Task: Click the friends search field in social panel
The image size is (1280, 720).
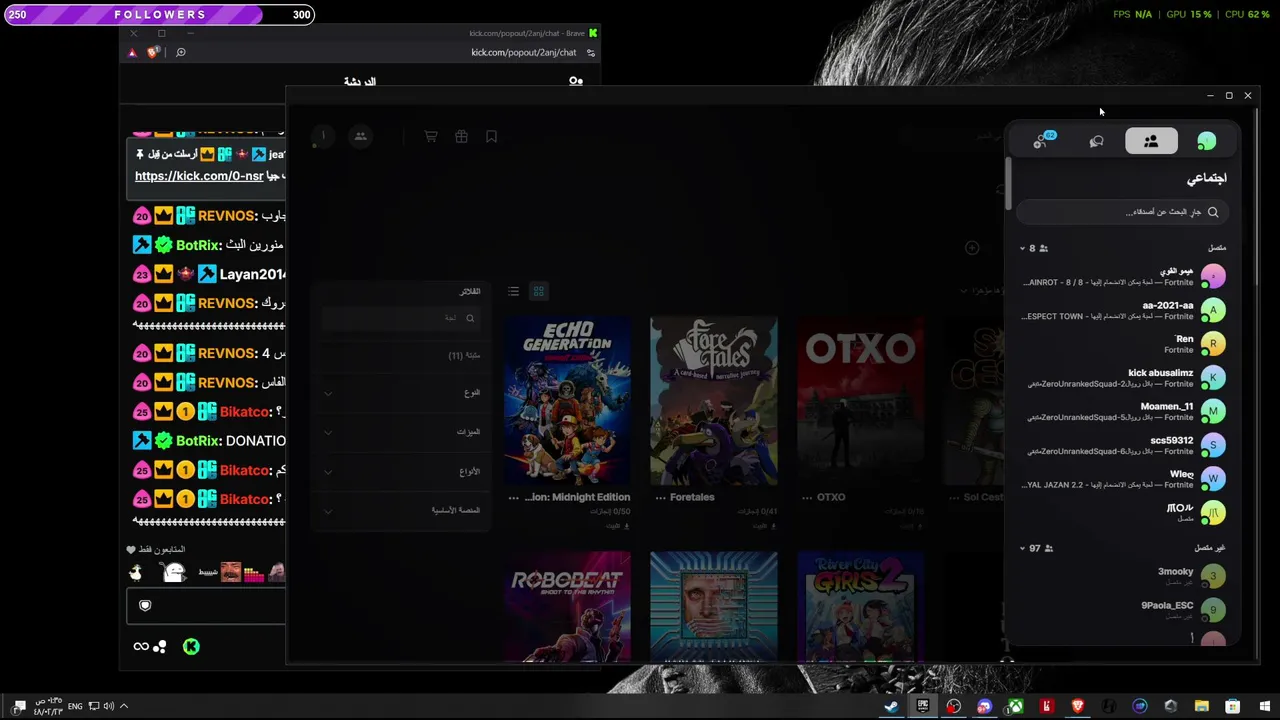Action: click(1122, 212)
